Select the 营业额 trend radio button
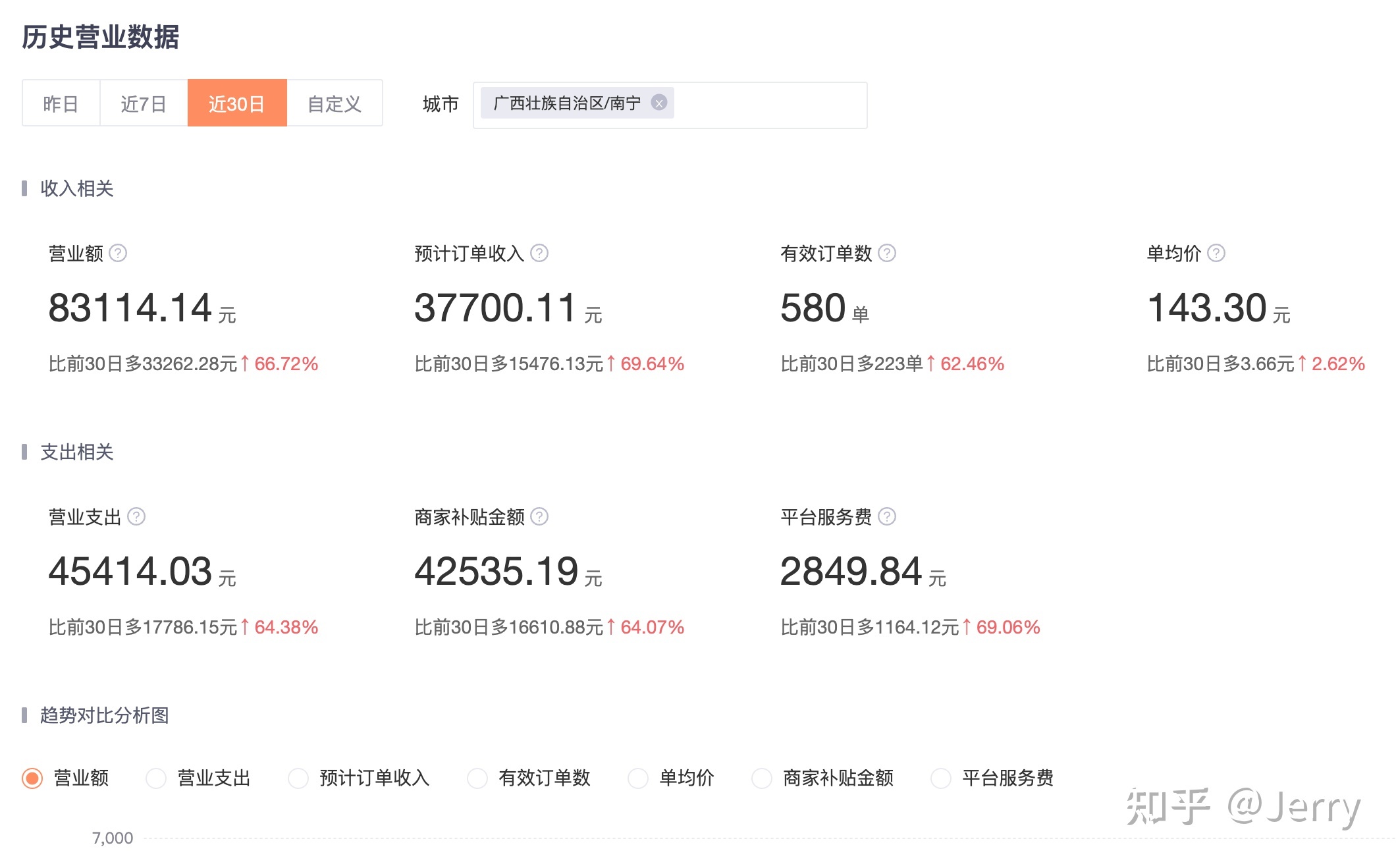Image resolution: width=1396 pixels, height=868 pixels. (32, 778)
